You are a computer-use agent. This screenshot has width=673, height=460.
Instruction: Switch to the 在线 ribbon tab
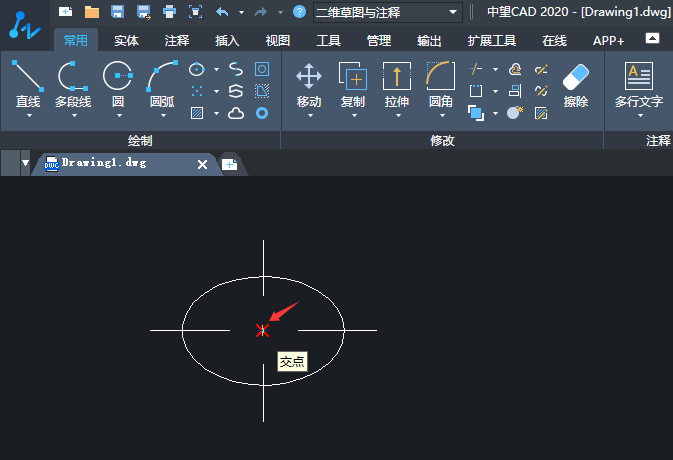pos(555,40)
